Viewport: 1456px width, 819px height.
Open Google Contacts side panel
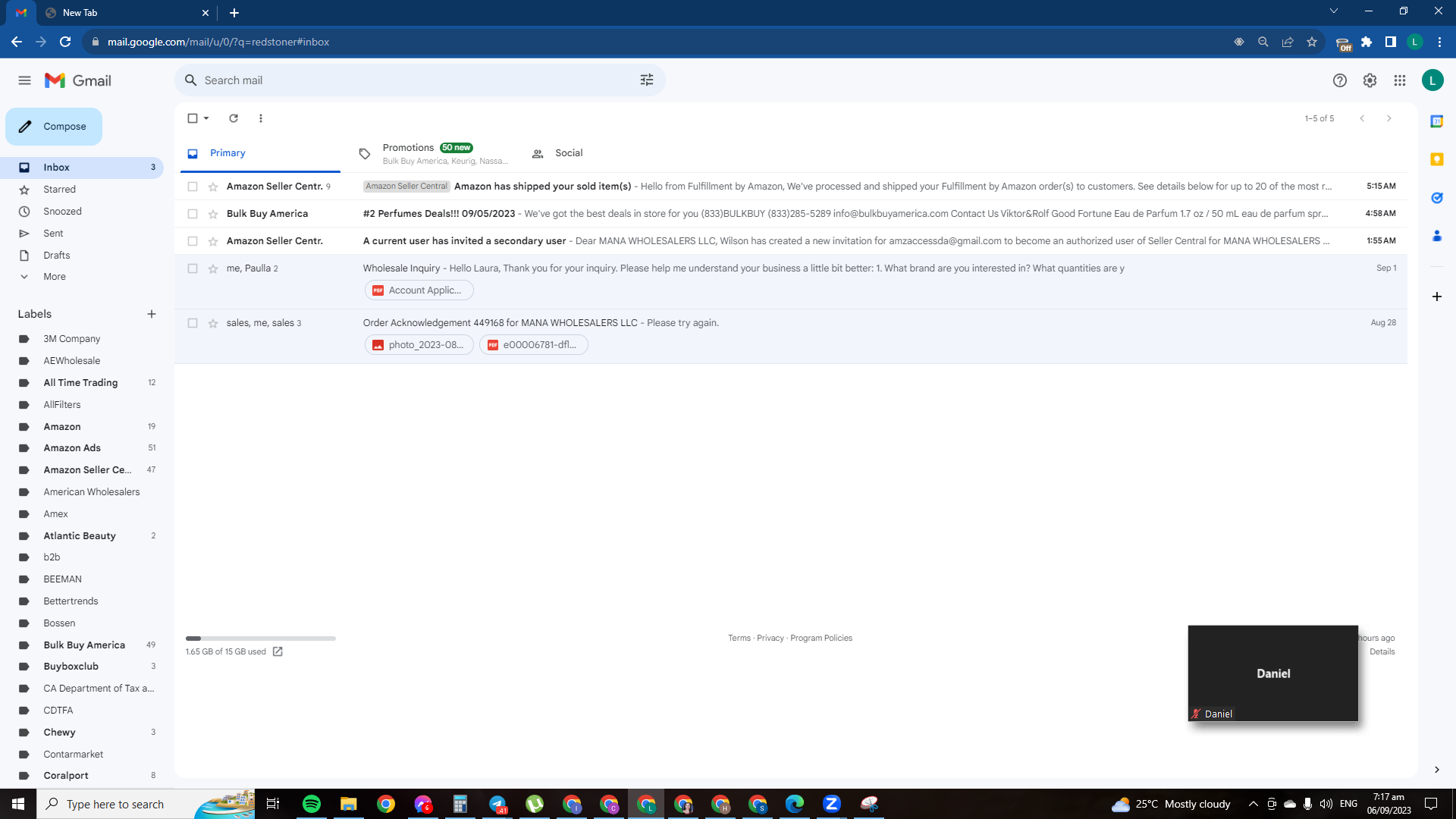[1437, 236]
